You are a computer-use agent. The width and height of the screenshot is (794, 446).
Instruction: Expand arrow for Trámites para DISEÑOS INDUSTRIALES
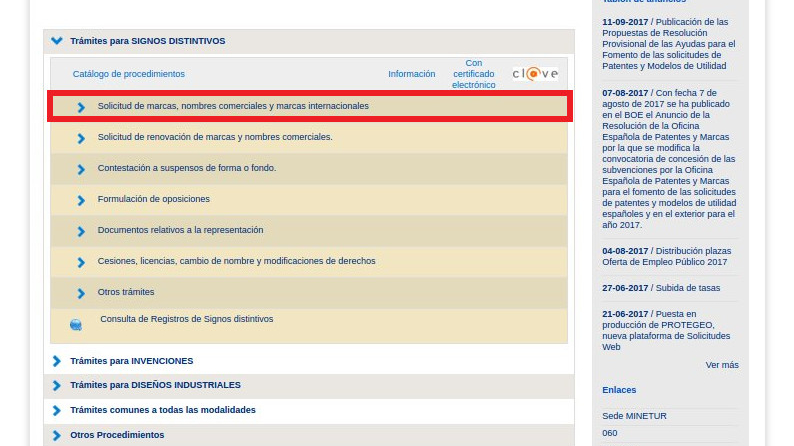click(x=57, y=385)
